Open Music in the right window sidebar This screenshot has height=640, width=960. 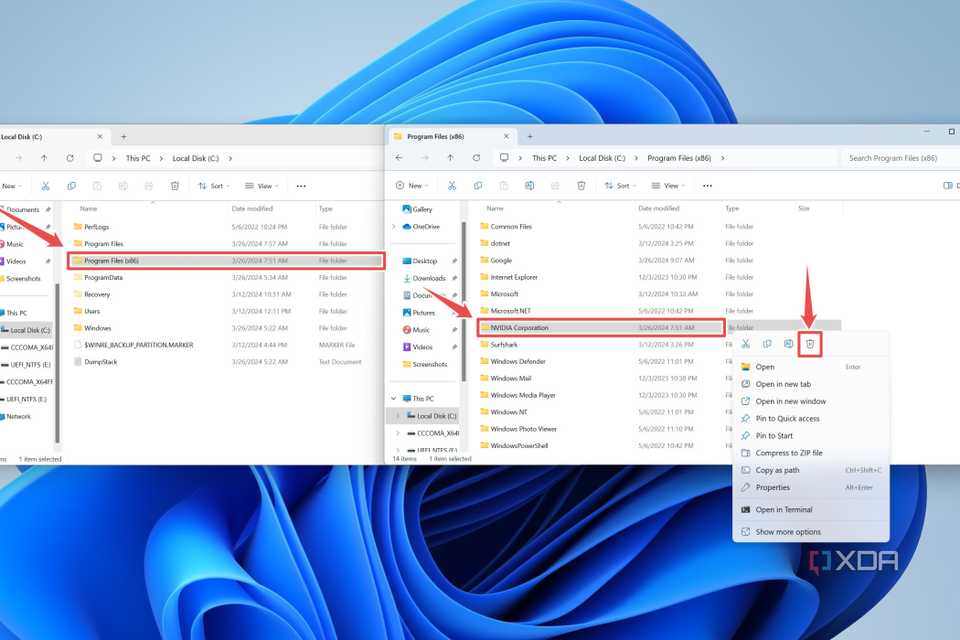point(416,330)
